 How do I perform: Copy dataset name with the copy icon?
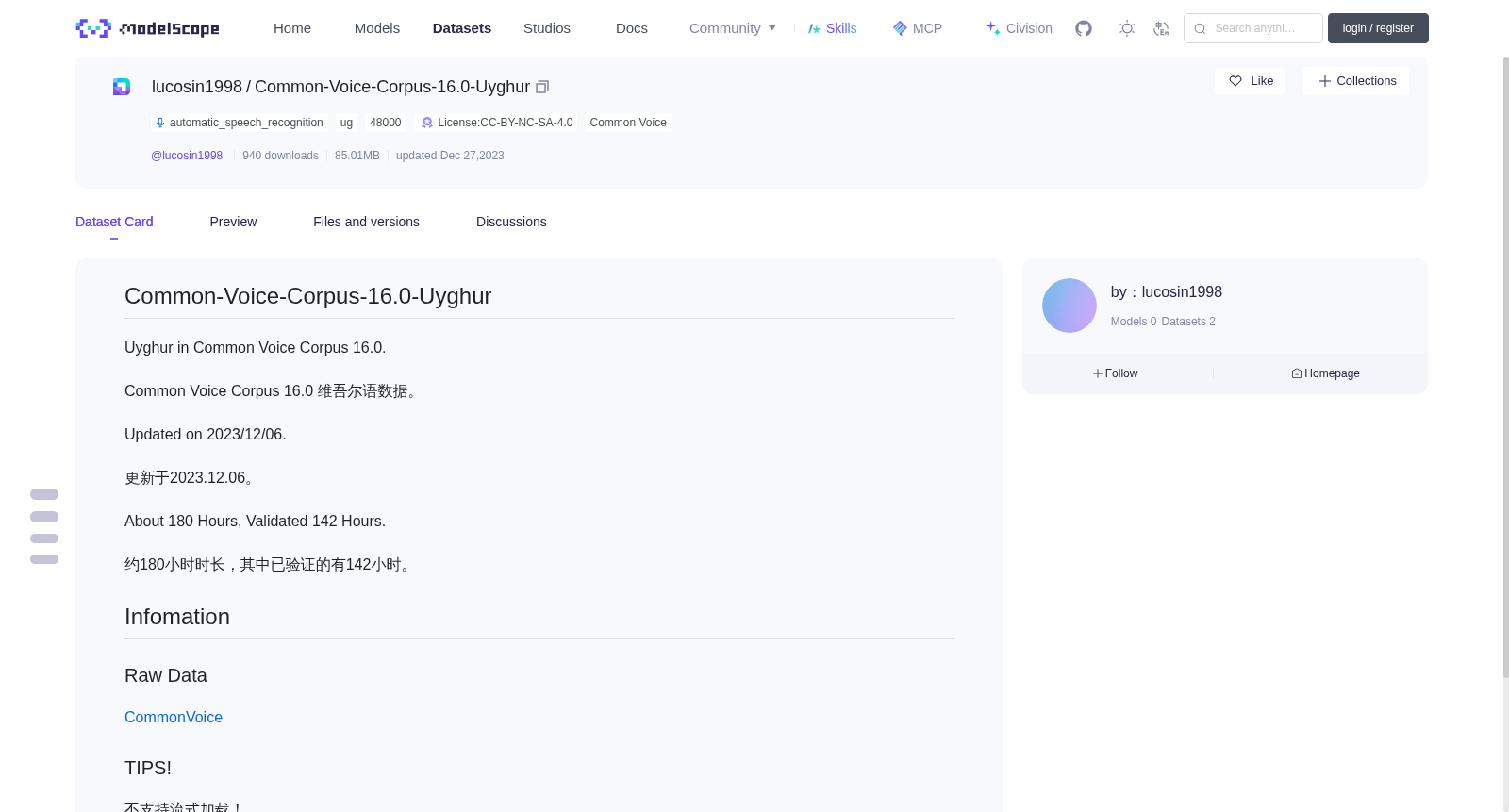(542, 87)
